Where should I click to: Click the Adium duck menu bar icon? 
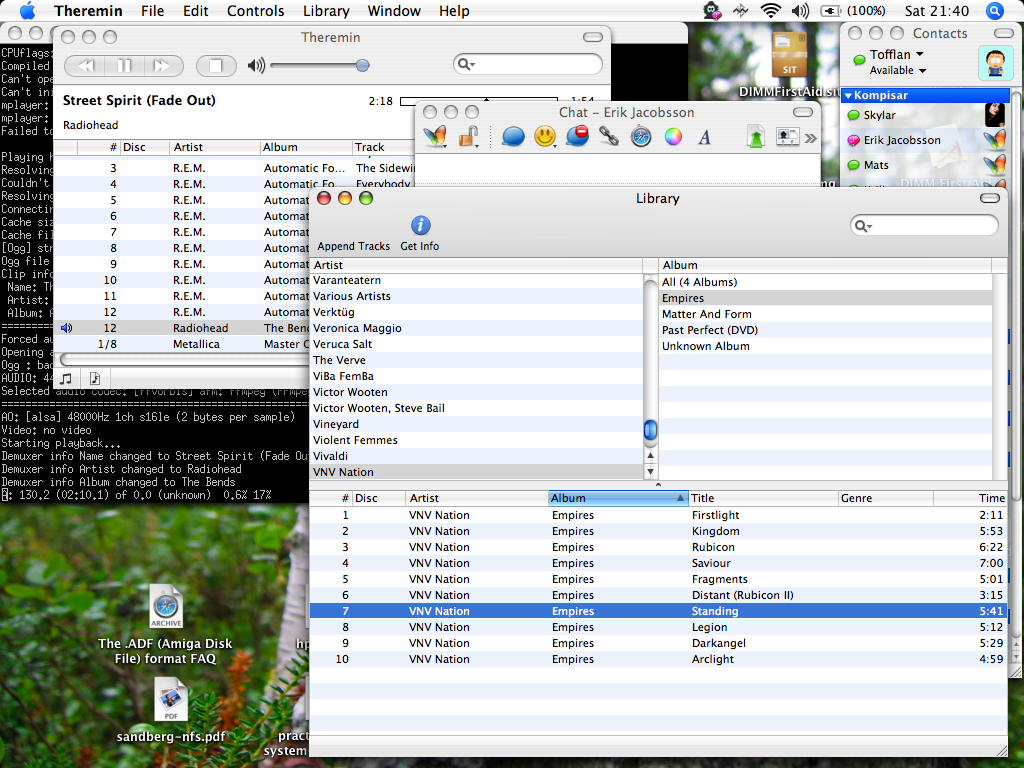coord(711,10)
